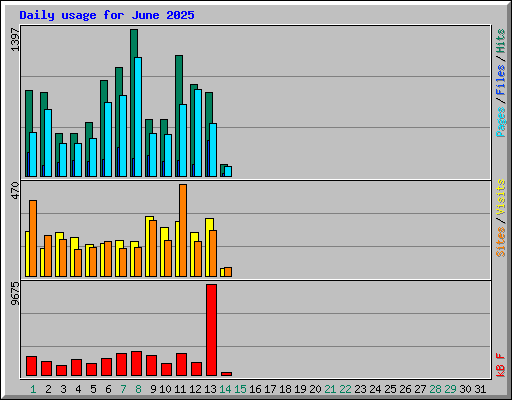The height and width of the screenshot is (400, 512).
Task: Click weekend day 14 on the date axis
Action: coord(225,389)
